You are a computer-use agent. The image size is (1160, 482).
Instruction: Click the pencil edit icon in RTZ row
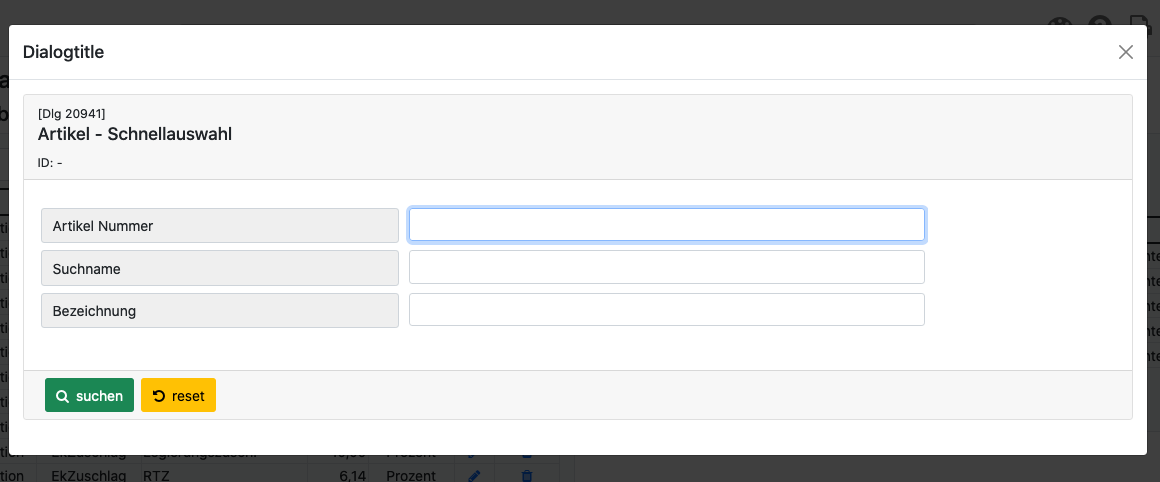tap(474, 476)
